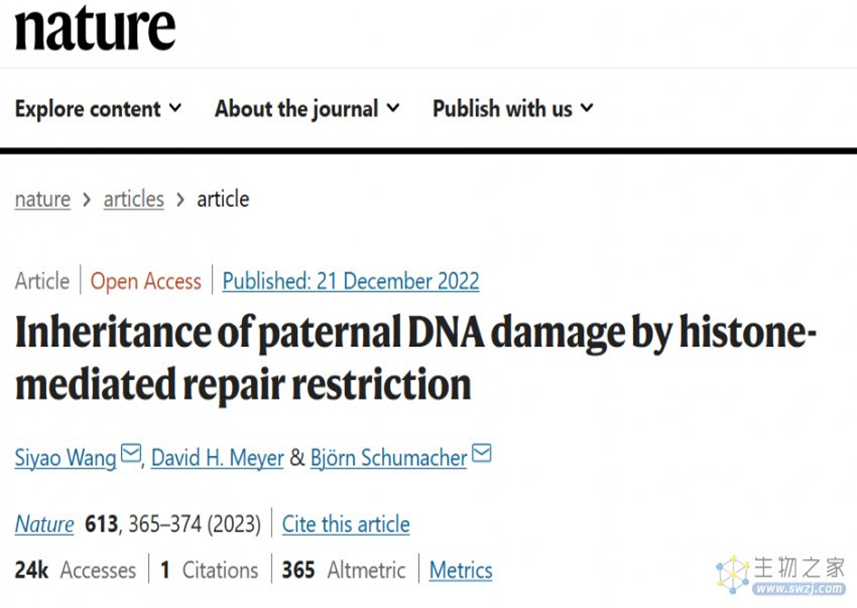
Task: Open the Publish with us menu
Action: (x=513, y=108)
